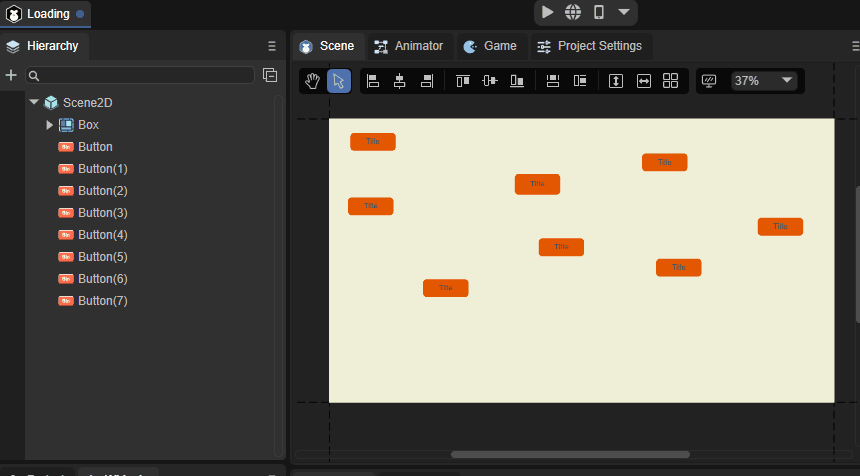This screenshot has height=476, width=860.
Task: Expand the Box node in hierarchy
Action: (49, 125)
